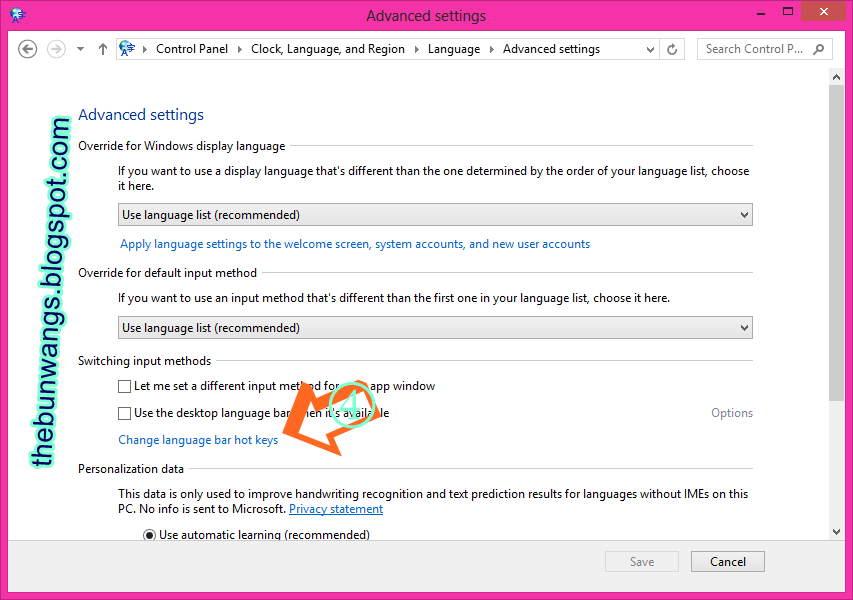Click the search magnifier icon
Image resolution: width=853 pixels, height=600 pixels.
(819, 48)
